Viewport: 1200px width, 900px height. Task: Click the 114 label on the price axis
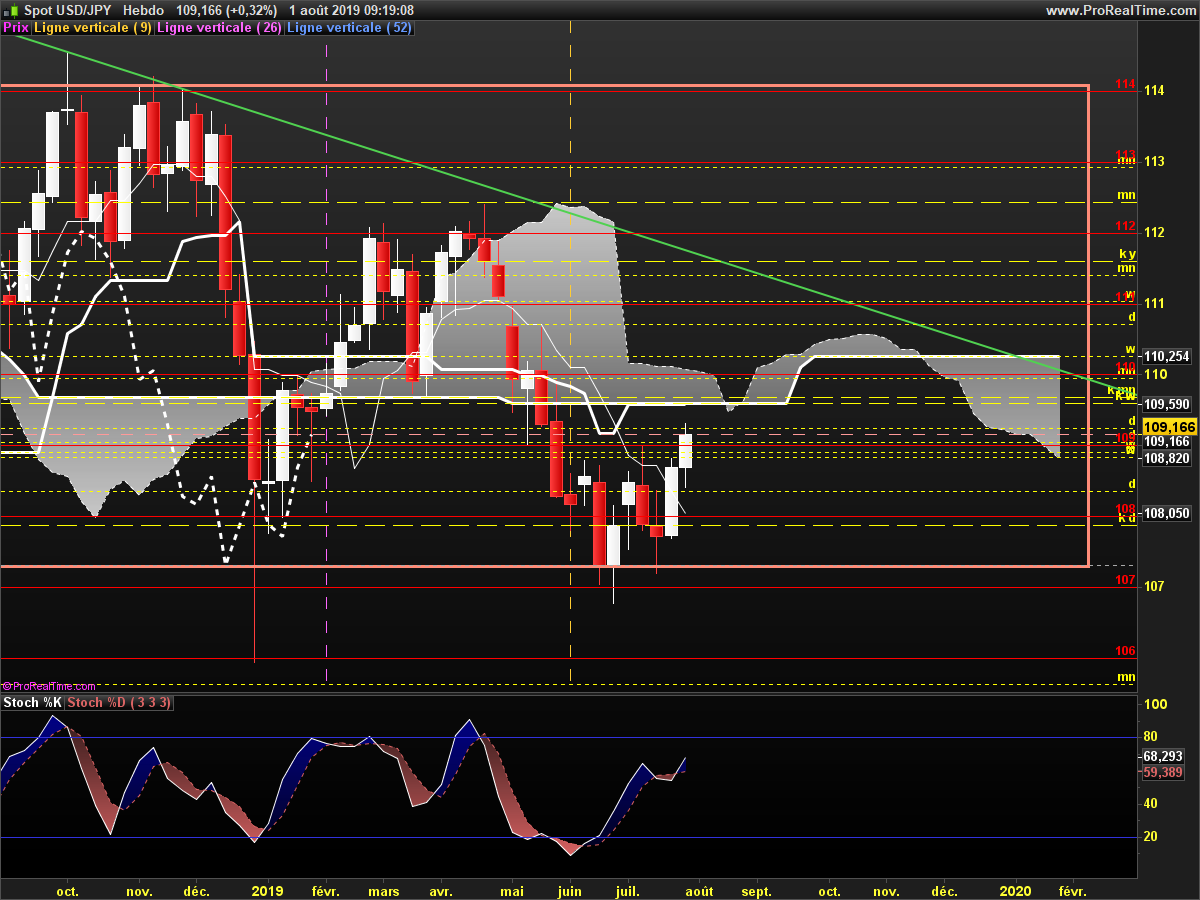(x=1155, y=91)
